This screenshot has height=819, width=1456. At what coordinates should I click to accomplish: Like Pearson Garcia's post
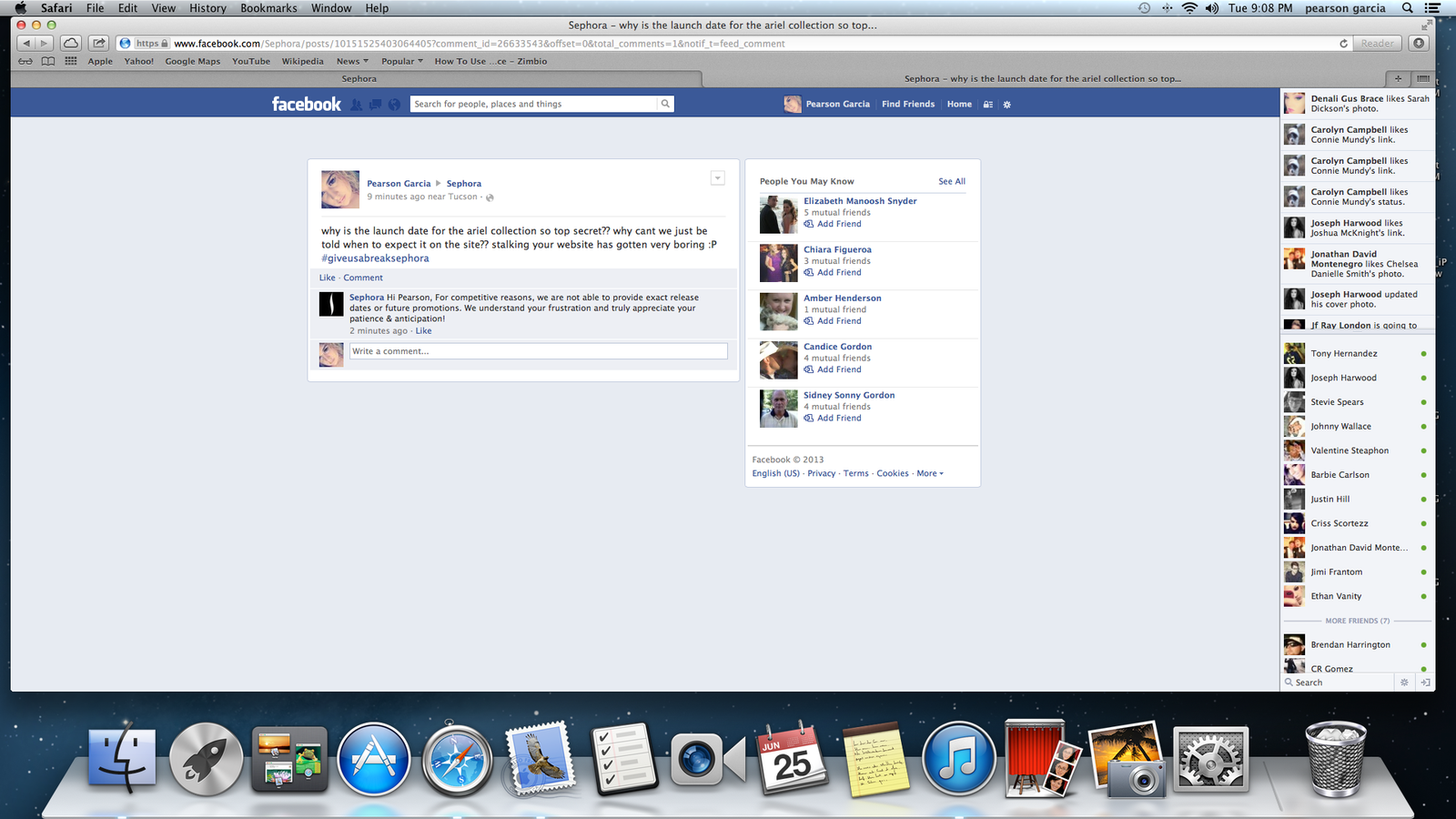pyautogui.click(x=328, y=278)
